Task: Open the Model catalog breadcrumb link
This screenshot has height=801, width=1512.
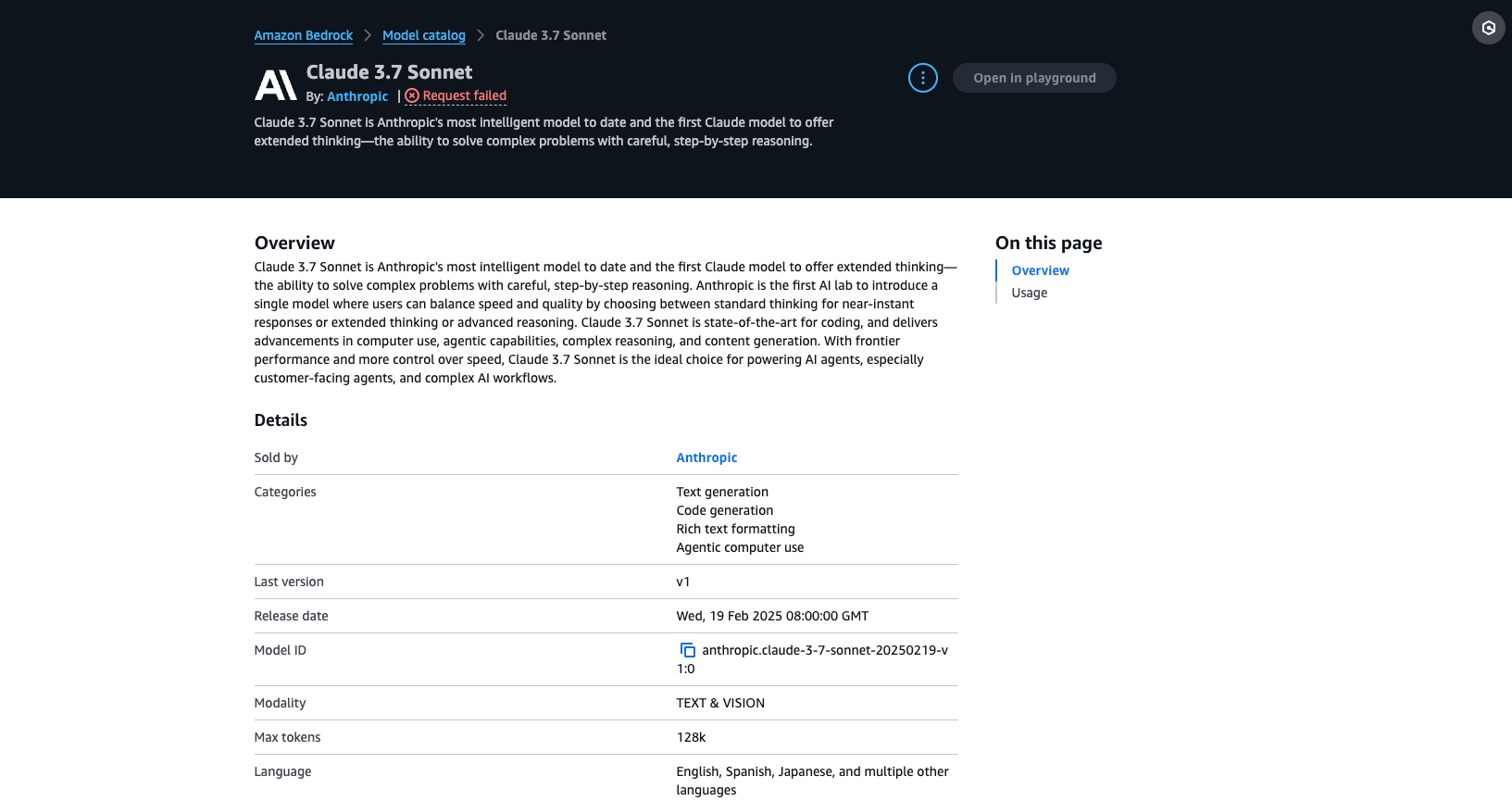Action: pyautogui.click(x=424, y=35)
